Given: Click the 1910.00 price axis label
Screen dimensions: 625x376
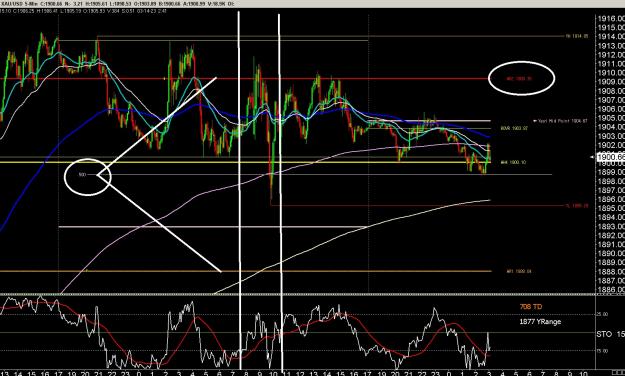Looking at the screenshot, I should (x=611, y=73).
